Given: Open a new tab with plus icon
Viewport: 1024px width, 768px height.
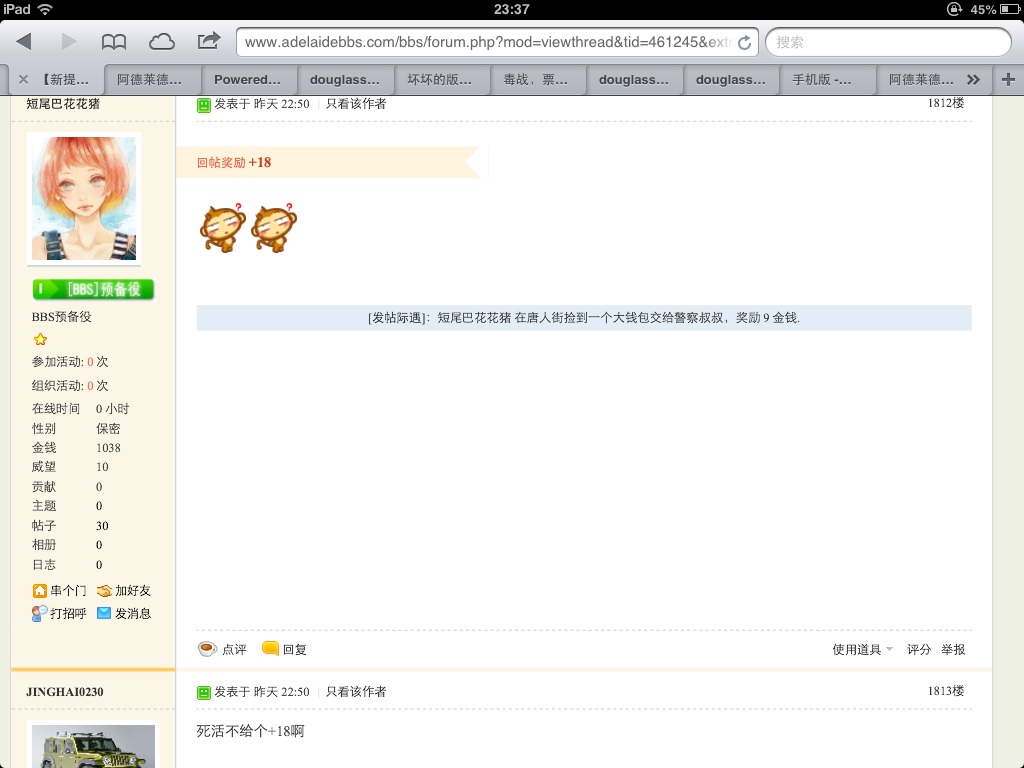Looking at the screenshot, I should (1007, 80).
